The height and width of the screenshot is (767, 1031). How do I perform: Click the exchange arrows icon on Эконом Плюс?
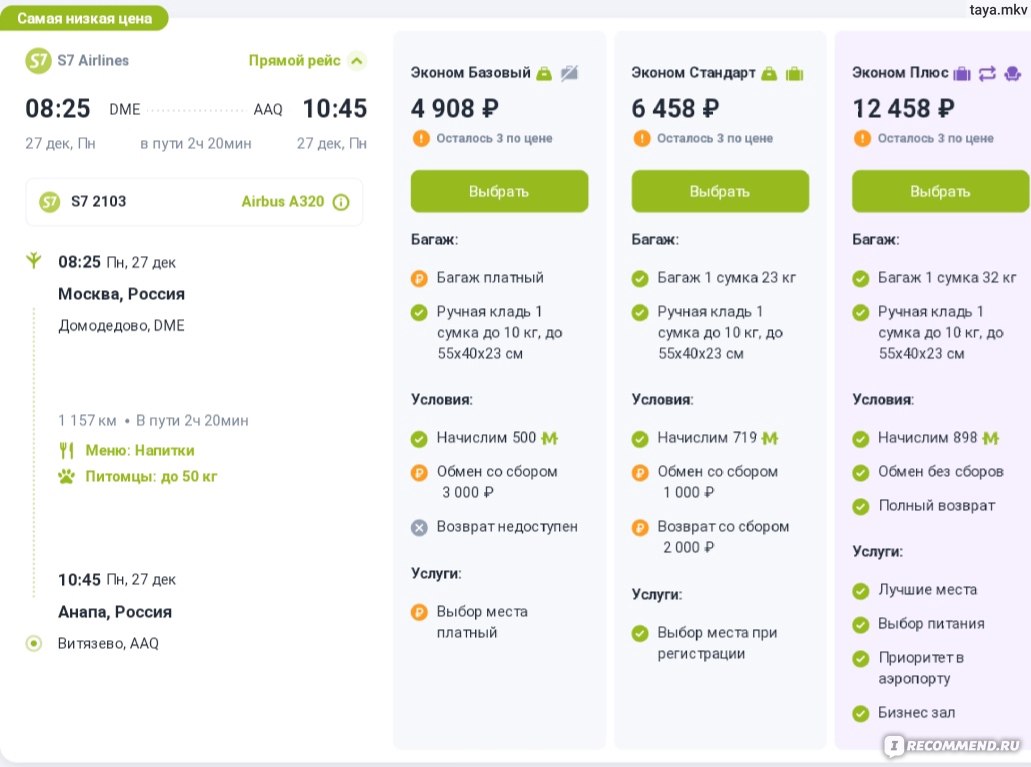coord(987,73)
